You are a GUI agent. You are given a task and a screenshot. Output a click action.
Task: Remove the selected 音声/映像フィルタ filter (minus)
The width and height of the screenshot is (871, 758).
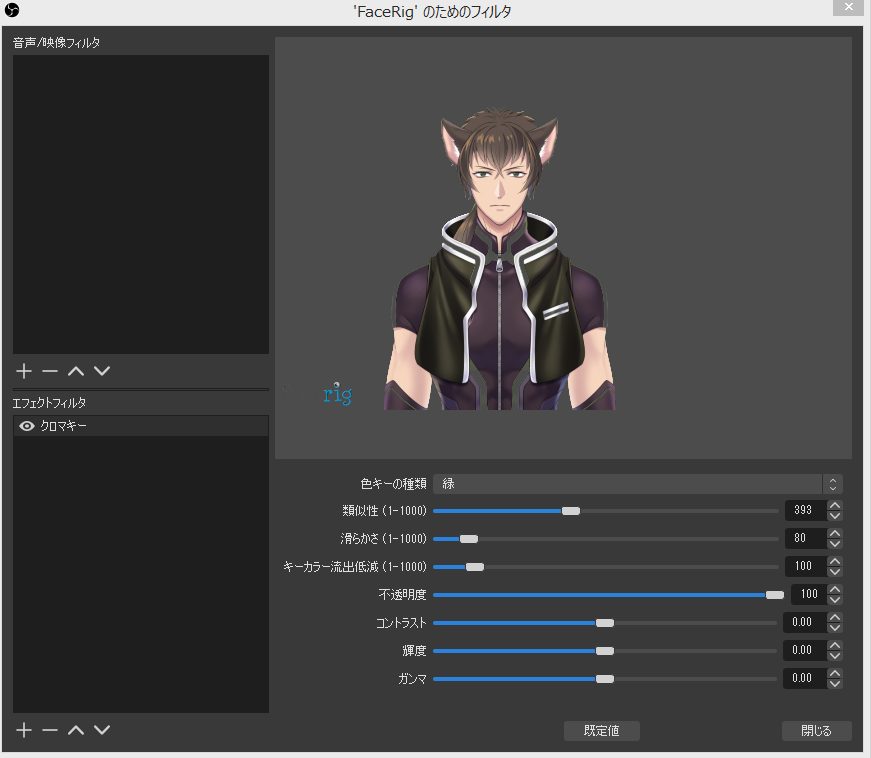pyautogui.click(x=50, y=370)
